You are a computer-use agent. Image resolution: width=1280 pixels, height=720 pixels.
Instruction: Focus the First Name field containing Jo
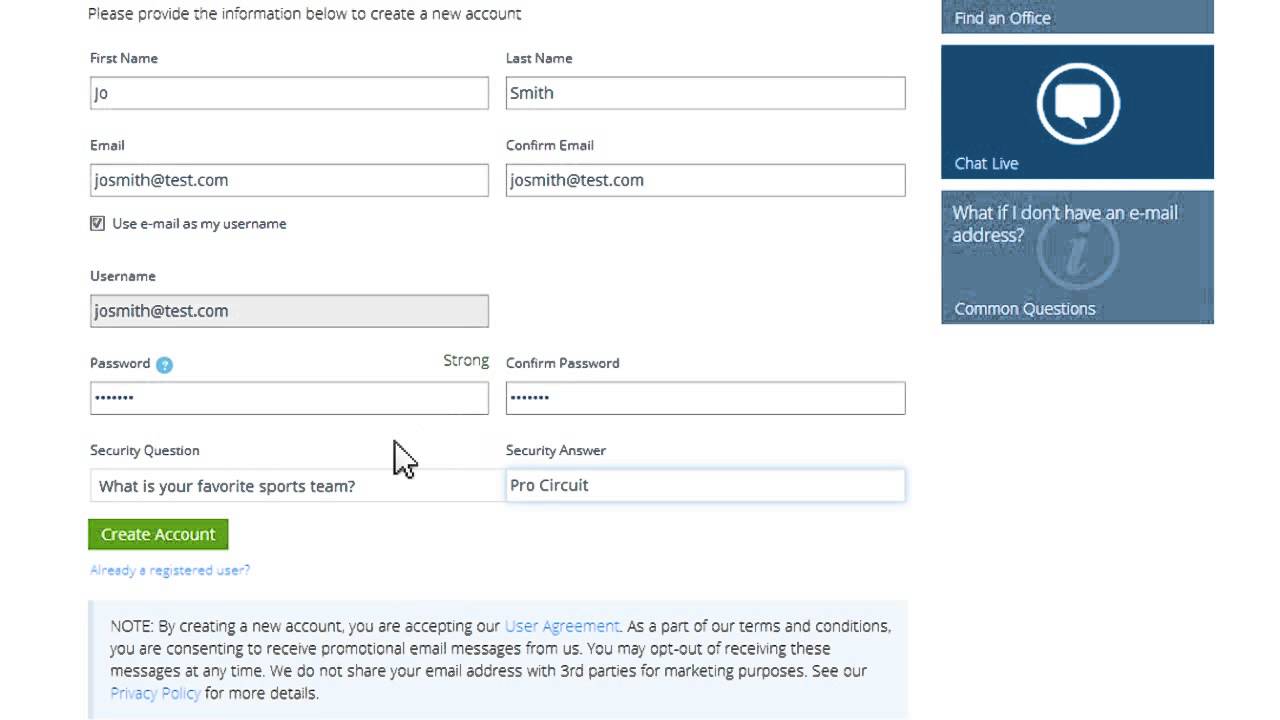tap(289, 93)
